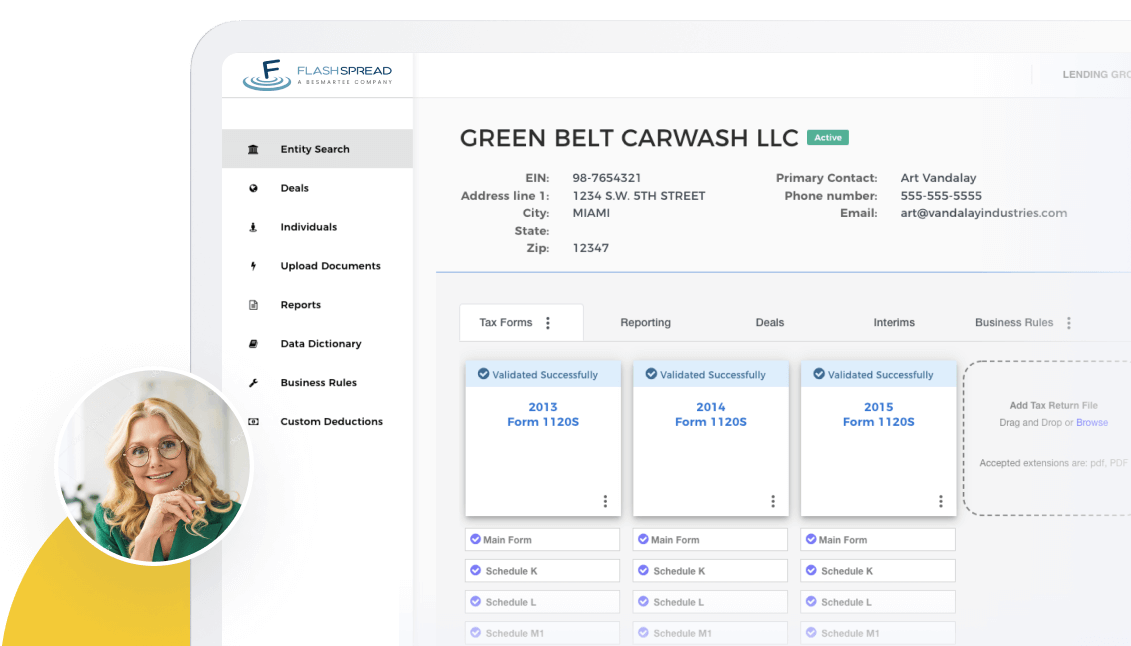This screenshot has width=1131, height=646.
Task: Open the Tax Forms tab options menu
Action: (x=548, y=323)
